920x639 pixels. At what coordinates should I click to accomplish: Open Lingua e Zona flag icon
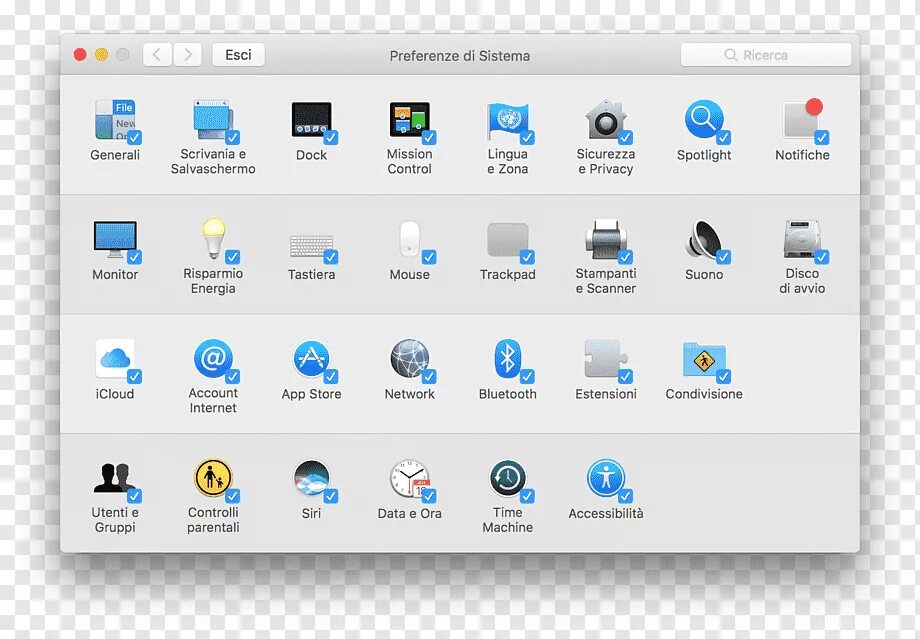[508, 121]
